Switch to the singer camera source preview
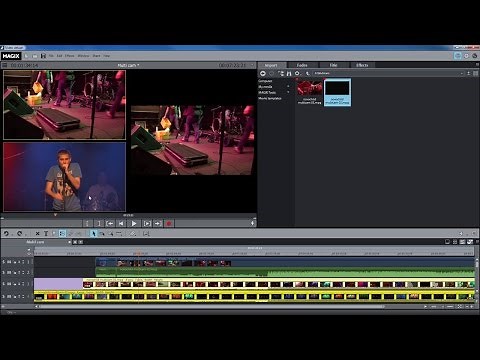Image resolution: width=480 pixels, height=360 pixels. [64, 177]
